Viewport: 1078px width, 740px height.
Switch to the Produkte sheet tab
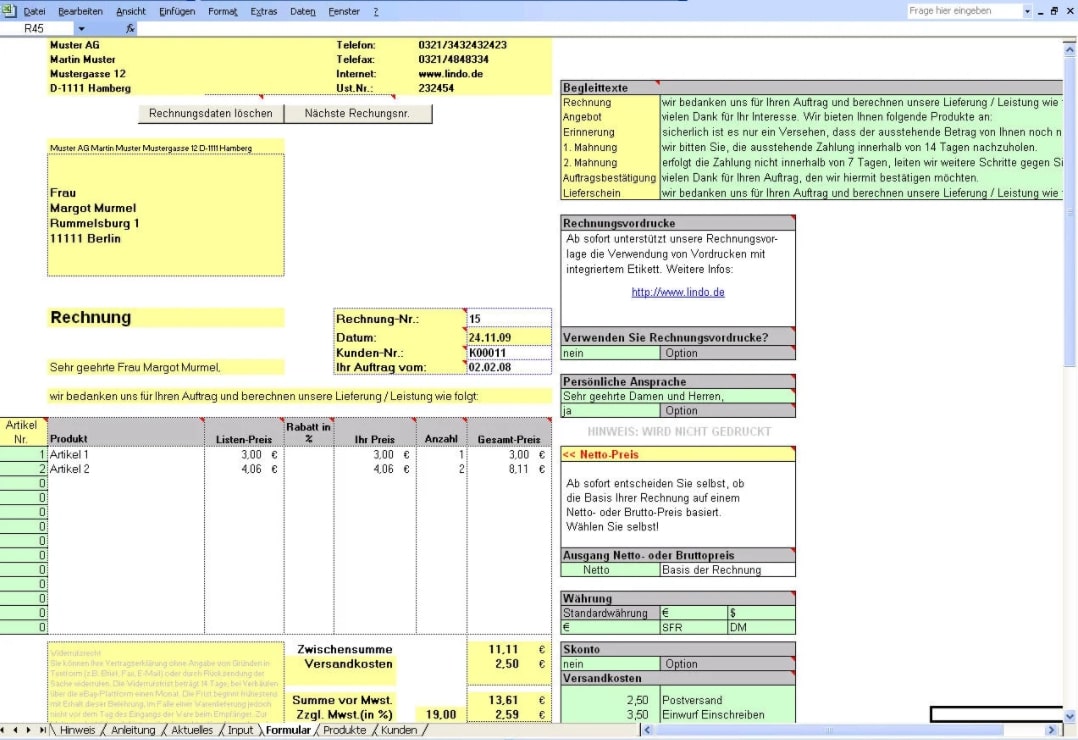pyautogui.click(x=344, y=730)
